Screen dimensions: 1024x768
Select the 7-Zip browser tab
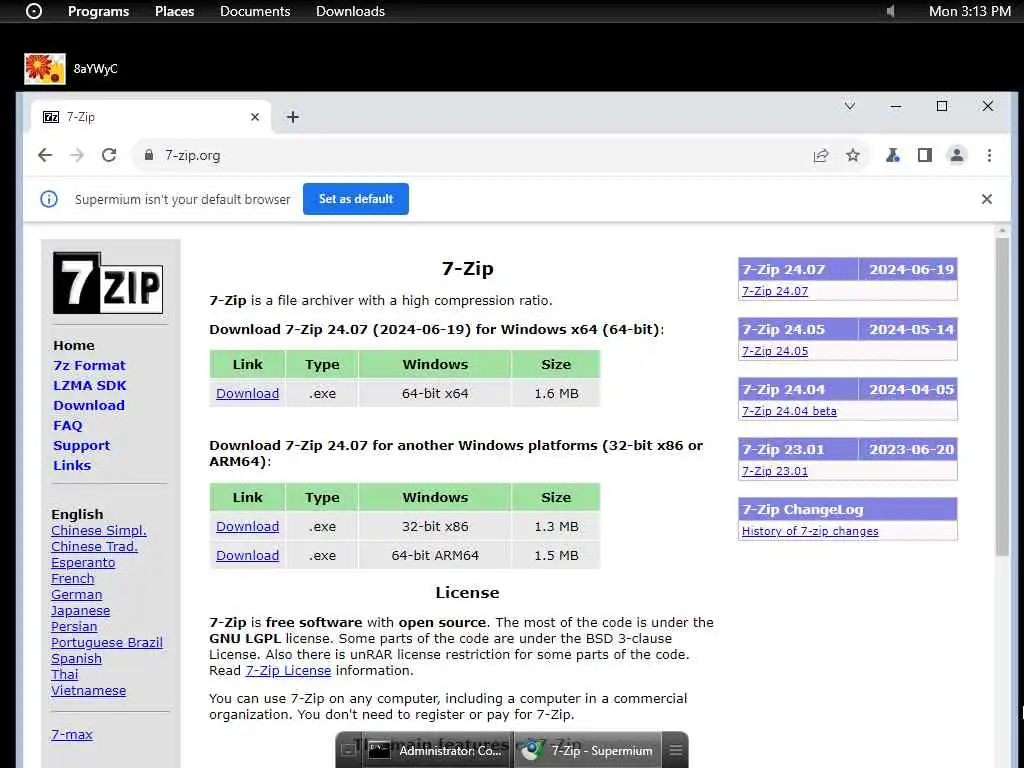150,117
